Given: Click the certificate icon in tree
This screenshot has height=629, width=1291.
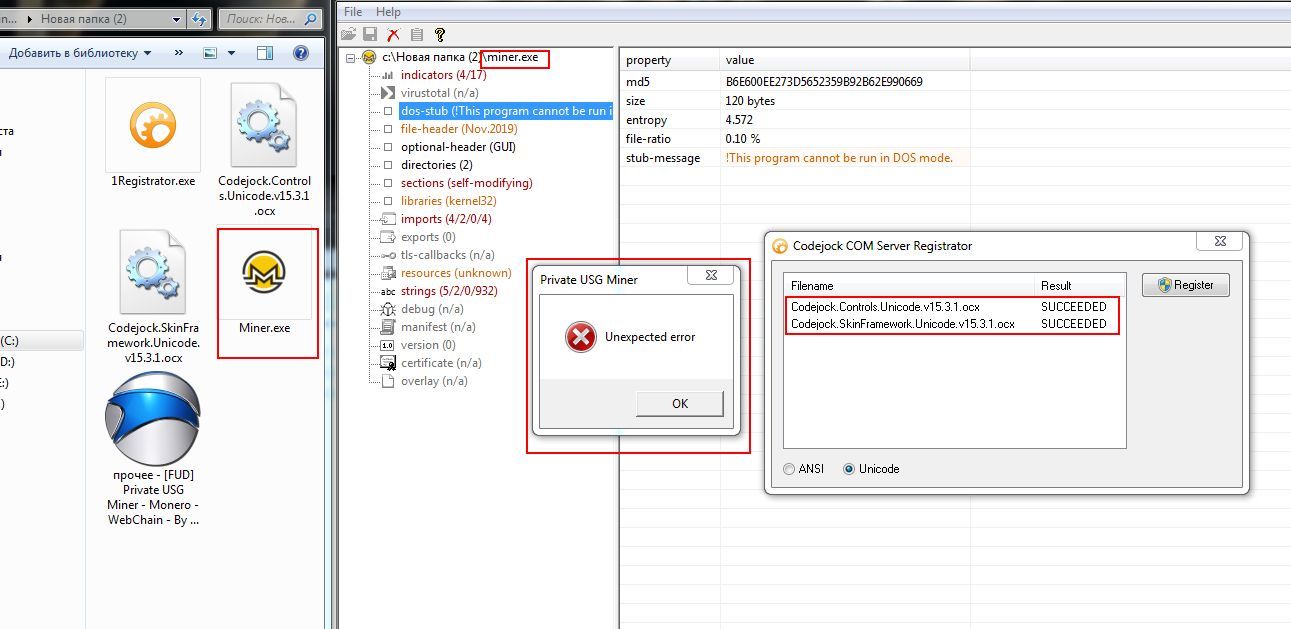Looking at the screenshot, I should [388, 363].
